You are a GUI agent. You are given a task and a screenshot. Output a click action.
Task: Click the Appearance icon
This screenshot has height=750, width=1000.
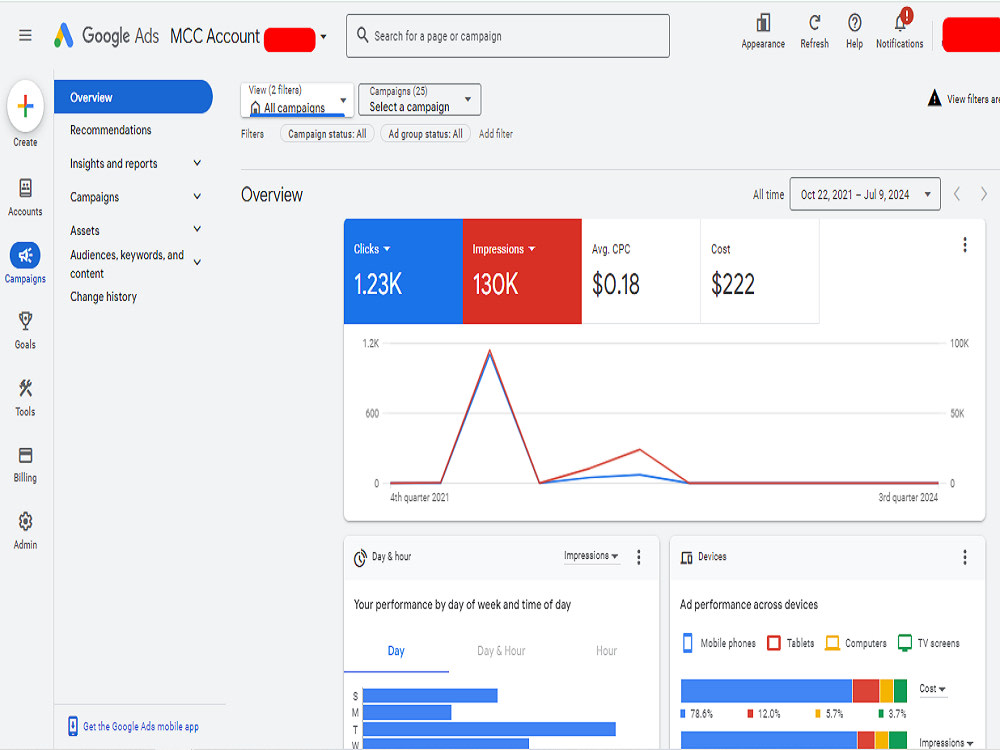(763, 24)
